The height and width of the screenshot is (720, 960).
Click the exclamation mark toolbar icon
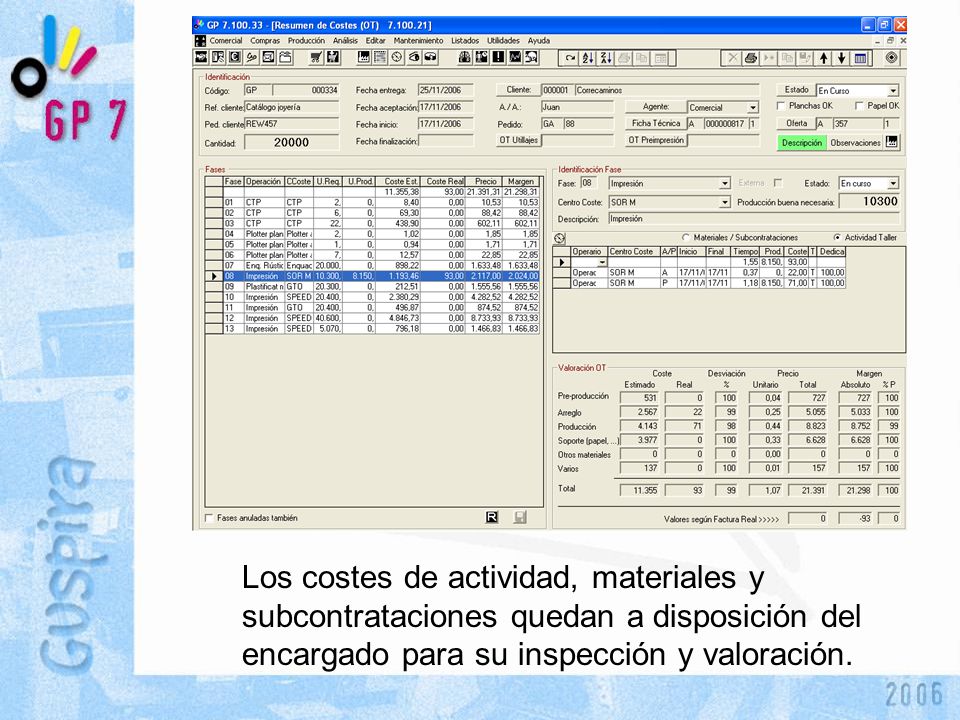[498, 58]
